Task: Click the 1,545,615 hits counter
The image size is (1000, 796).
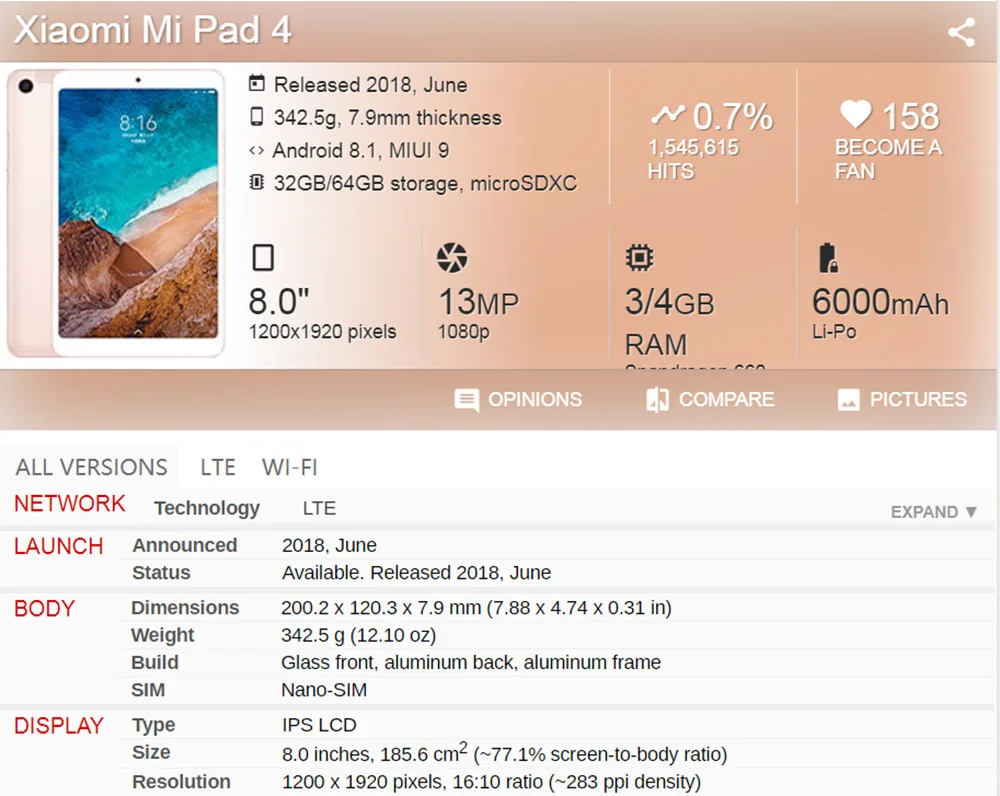Action: [x=693, y=159]
